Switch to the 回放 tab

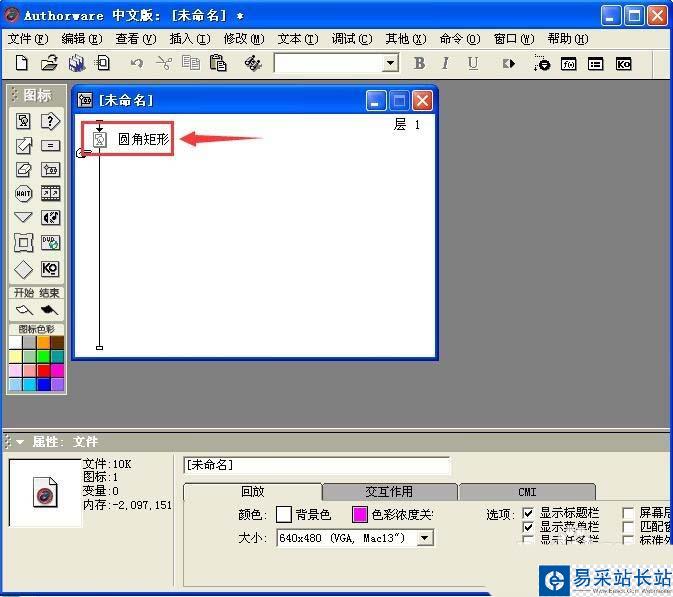(x=252, y=491)
